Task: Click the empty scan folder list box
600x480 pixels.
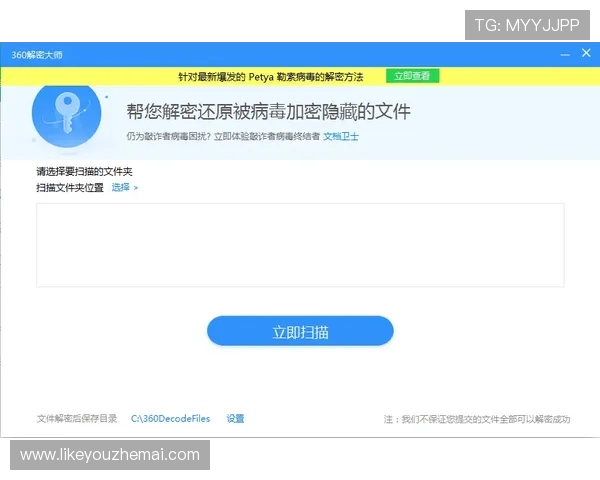Action: point(300,245)
